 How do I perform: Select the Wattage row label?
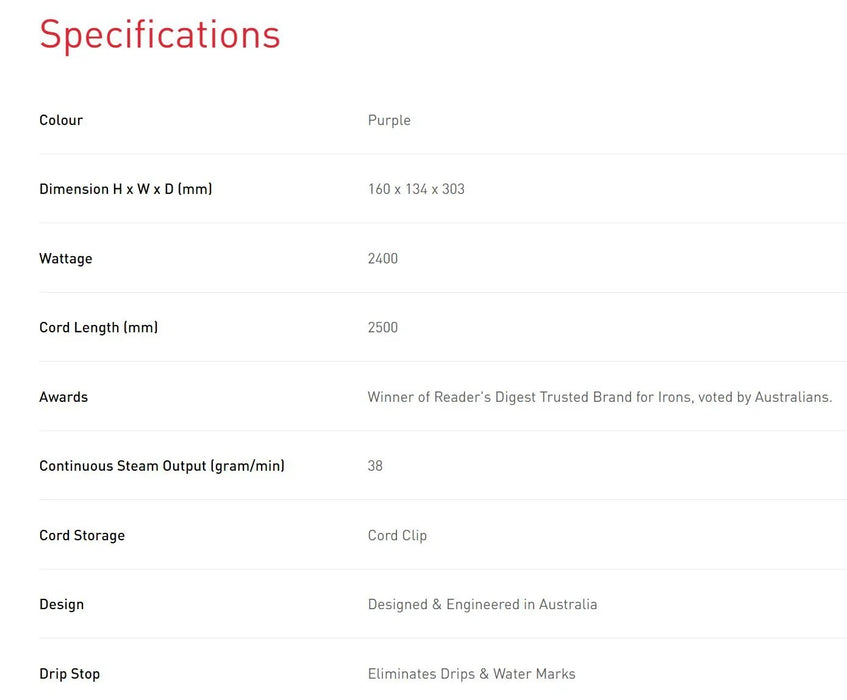pos(66,258)
